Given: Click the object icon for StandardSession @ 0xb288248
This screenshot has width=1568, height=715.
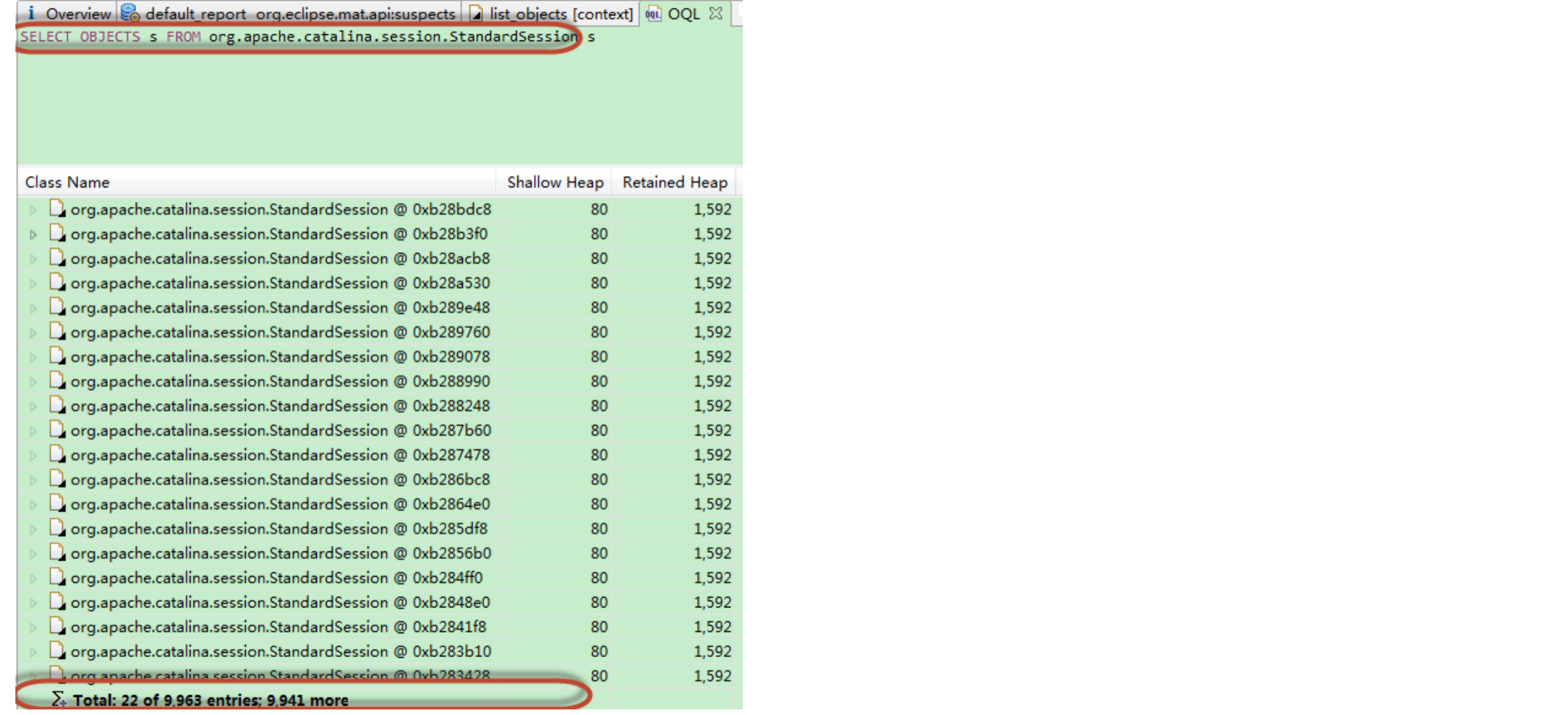Looking at the screenshot, I should point(57,405).
